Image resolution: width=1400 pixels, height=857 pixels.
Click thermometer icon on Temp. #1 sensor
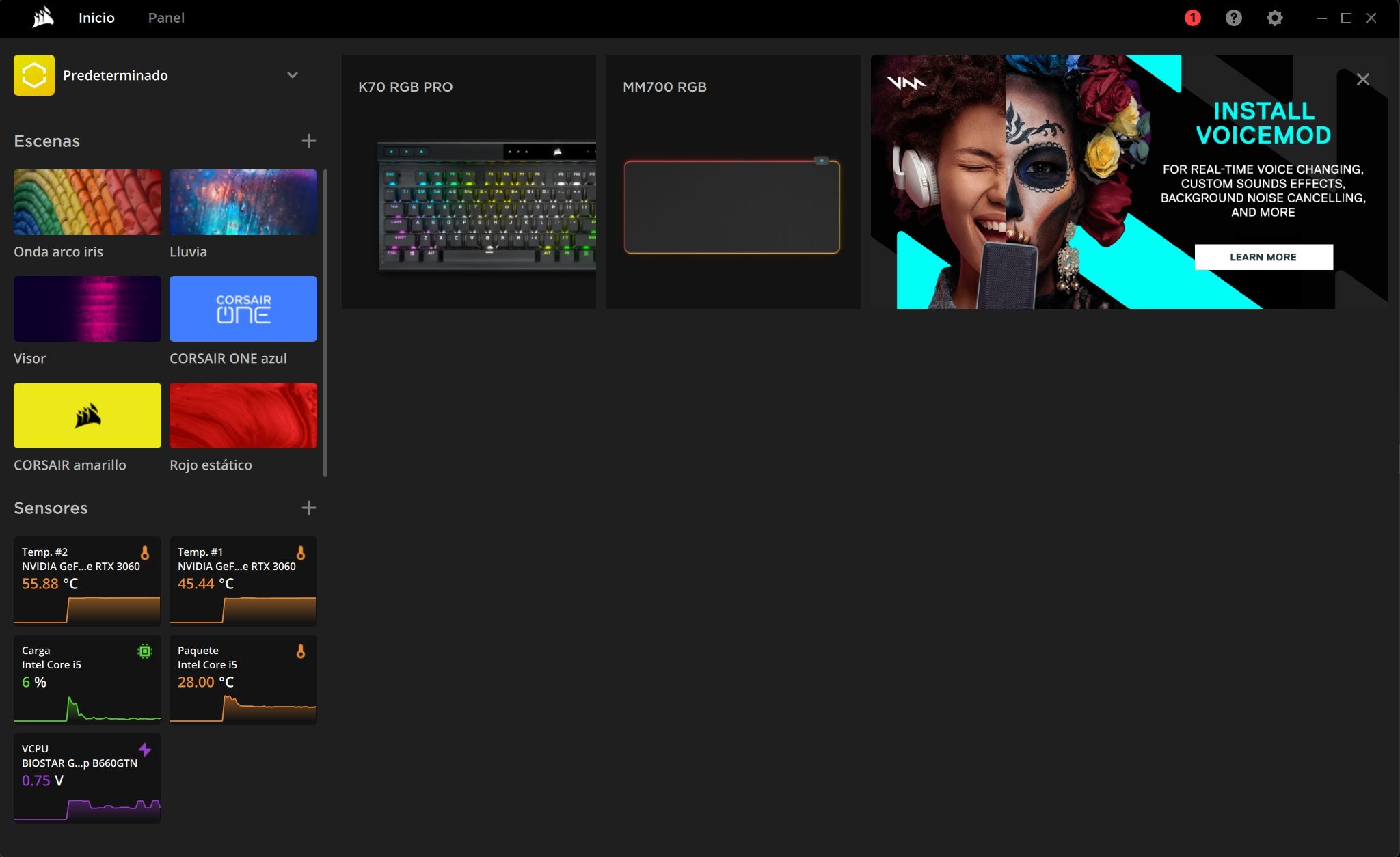pos(301,553)
